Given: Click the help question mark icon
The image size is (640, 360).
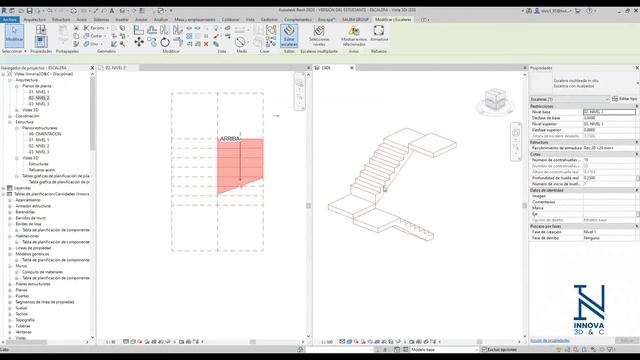Looking at the screenshot, I should pos(589,11).
